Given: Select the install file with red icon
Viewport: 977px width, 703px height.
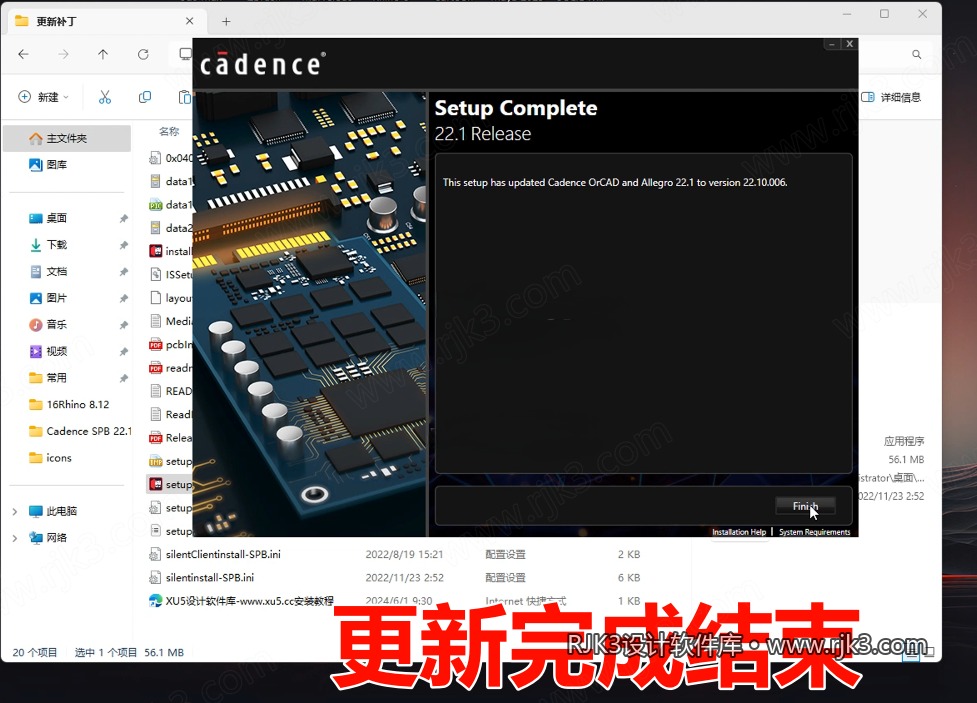Looking at the screenshot, I should pos(170,251).
